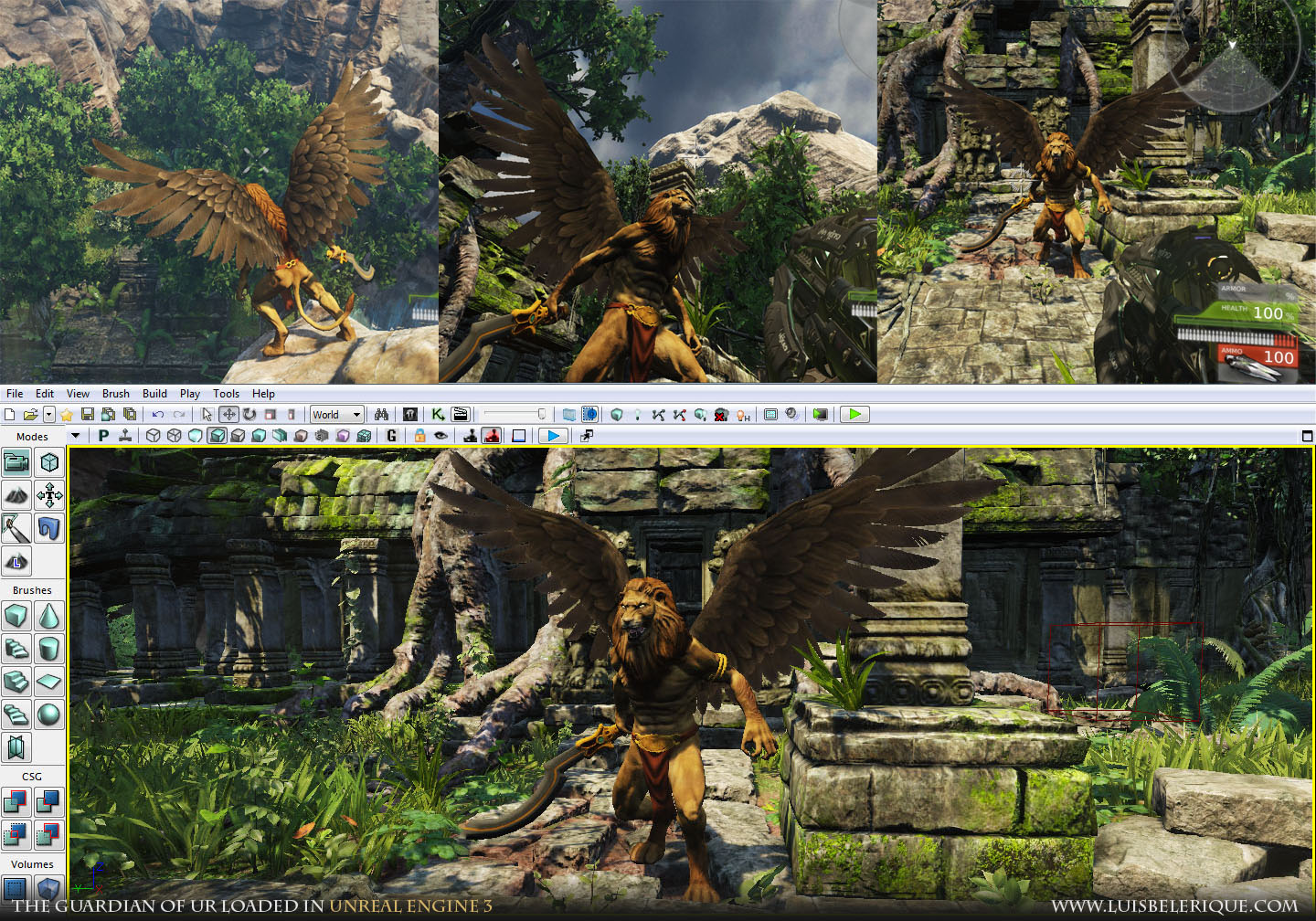
Task: Select the Cone brush builder
Action: (x=48, y=616)
